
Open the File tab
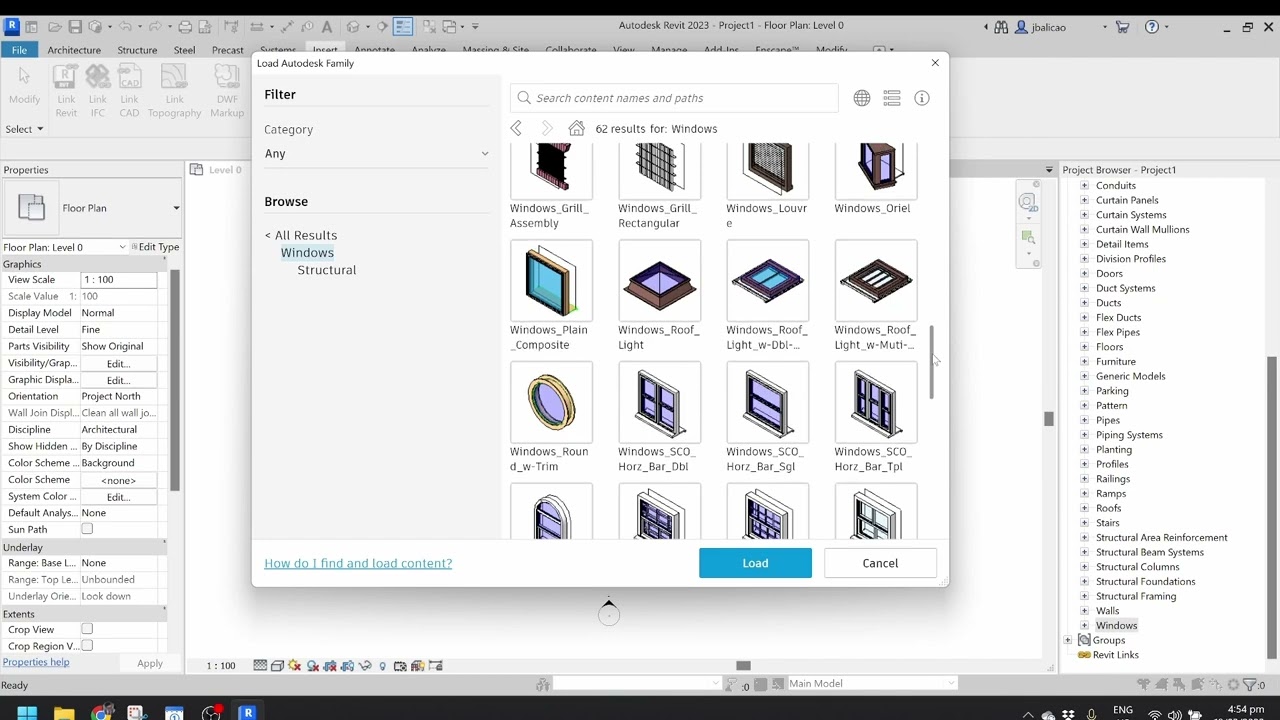pyautogui.click(x=19, y=50)
